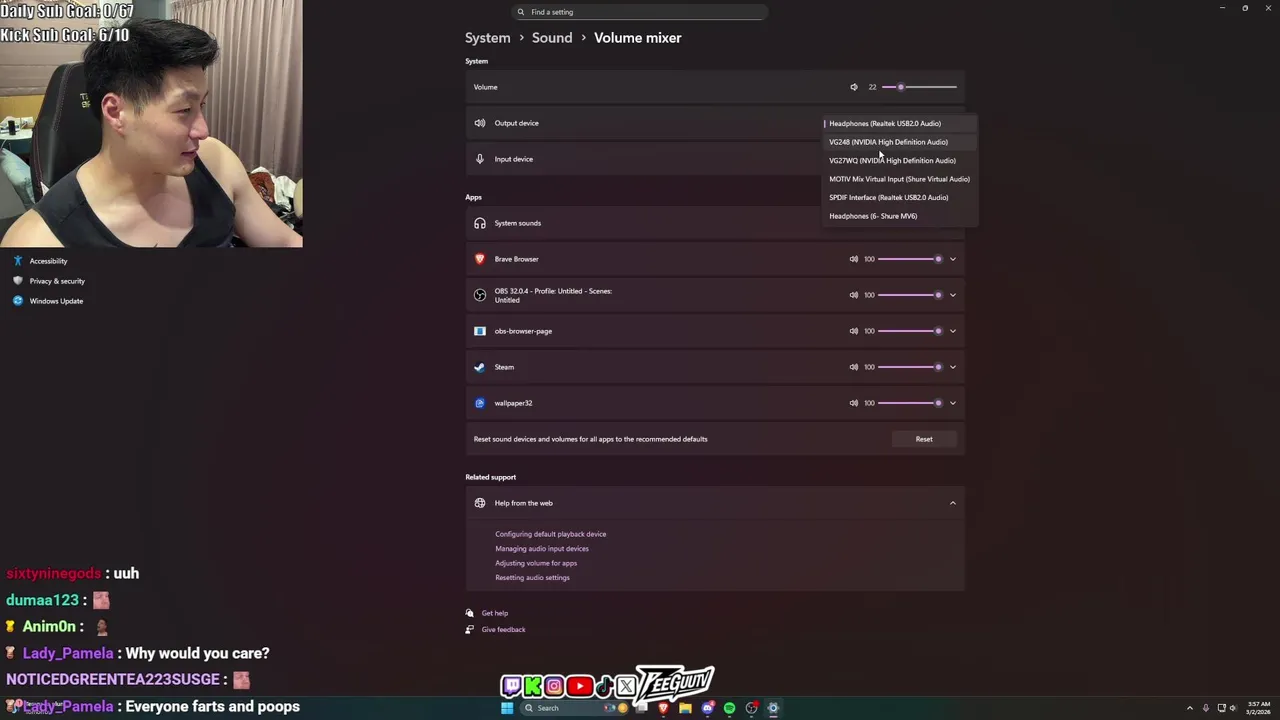The image size is (1280, 720).
Task: Adjust the system Volume slider
Action: [x=919, y=87]
